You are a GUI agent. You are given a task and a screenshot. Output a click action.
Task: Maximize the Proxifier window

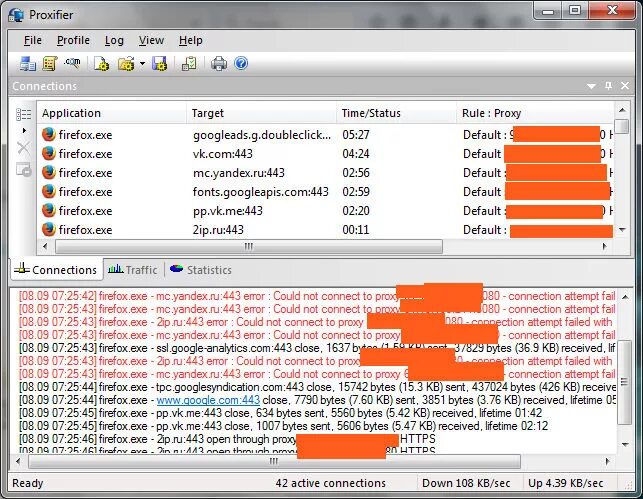(575, 10)
